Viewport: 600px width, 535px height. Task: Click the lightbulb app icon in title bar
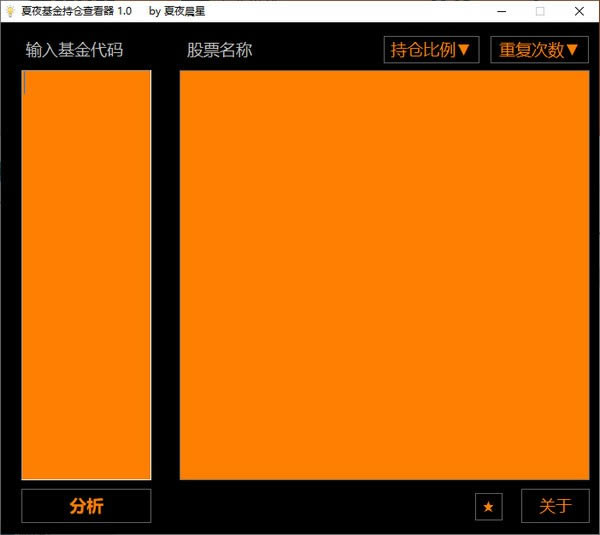click(x=11, y=11)
